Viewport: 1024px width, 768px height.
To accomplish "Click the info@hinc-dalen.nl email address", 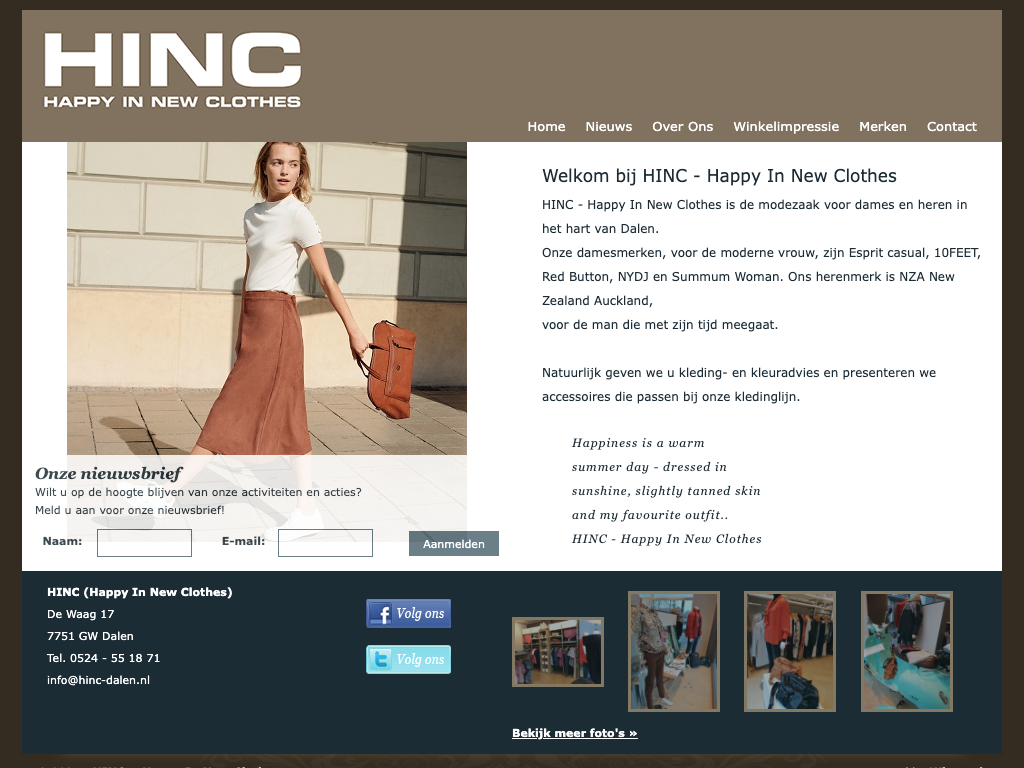I will pos(98,680).
